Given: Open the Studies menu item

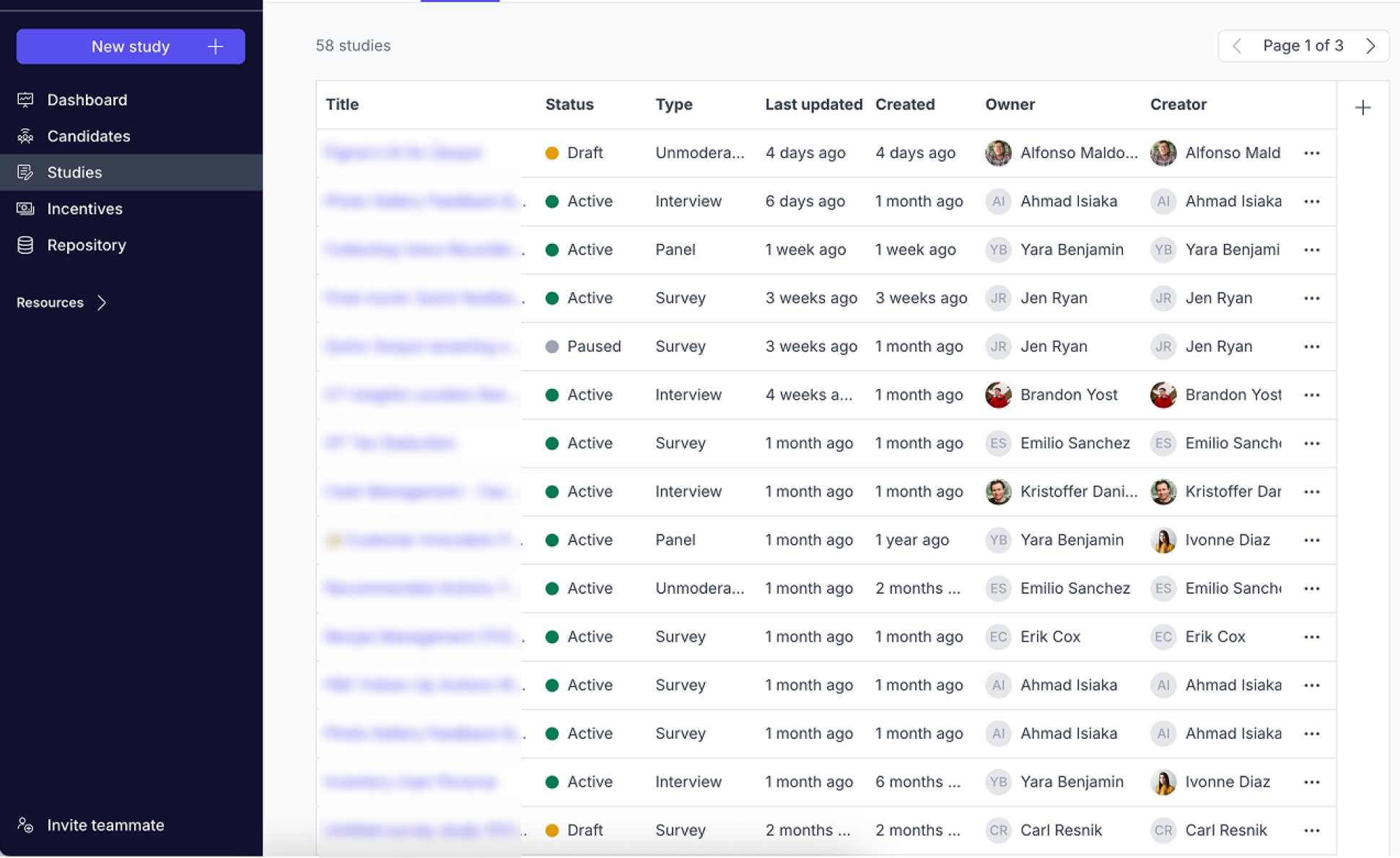Looking at the screenshot, I should [x=74, y=172].
